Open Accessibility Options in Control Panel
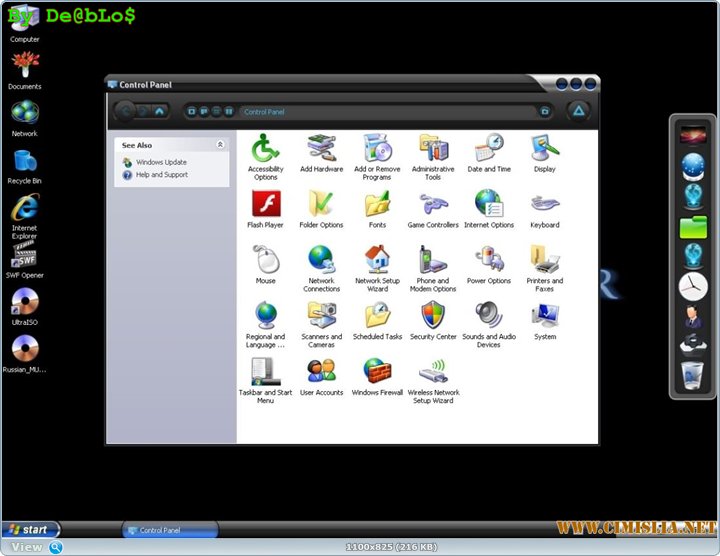This screenshot has width=720, height=556. pos(265,150)
